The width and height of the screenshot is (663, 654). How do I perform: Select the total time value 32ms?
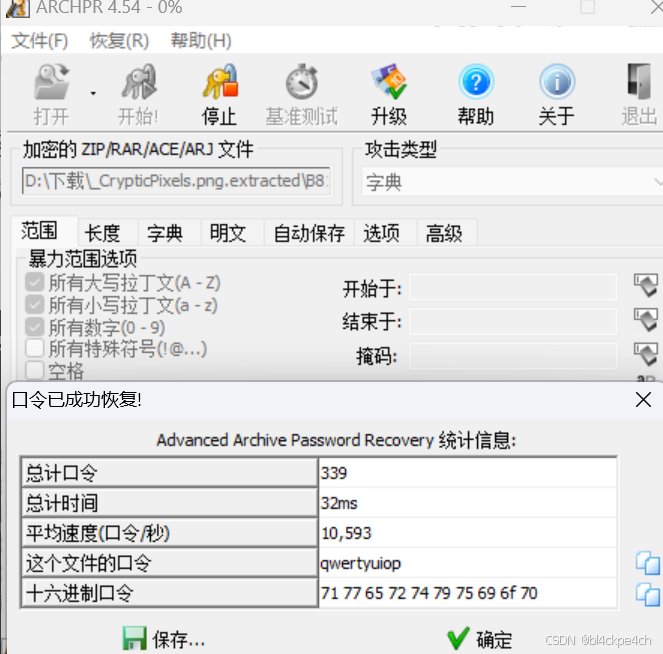pyautogui.click(x=339, y=503)
